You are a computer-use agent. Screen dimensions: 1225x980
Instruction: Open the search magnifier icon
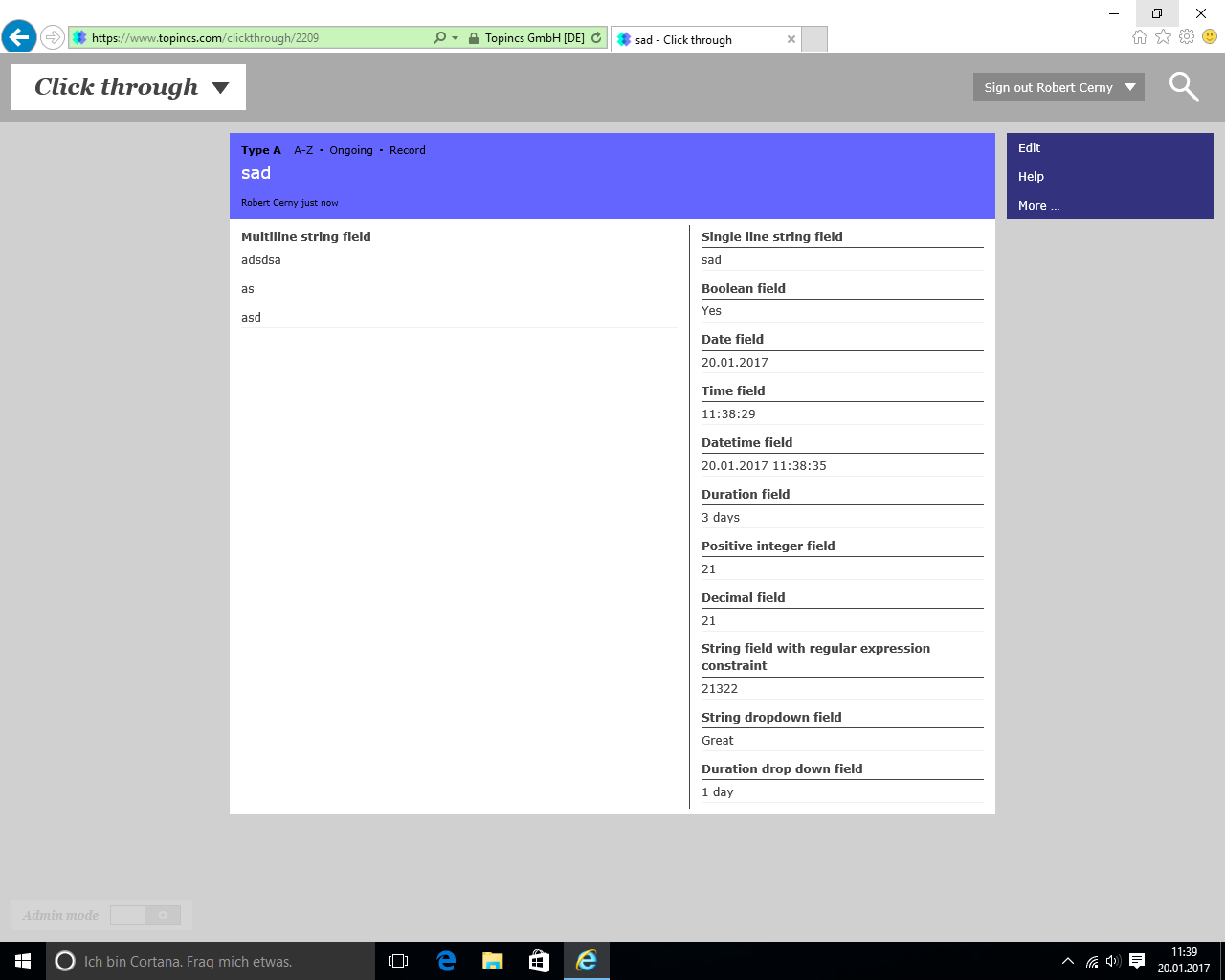1184,87
